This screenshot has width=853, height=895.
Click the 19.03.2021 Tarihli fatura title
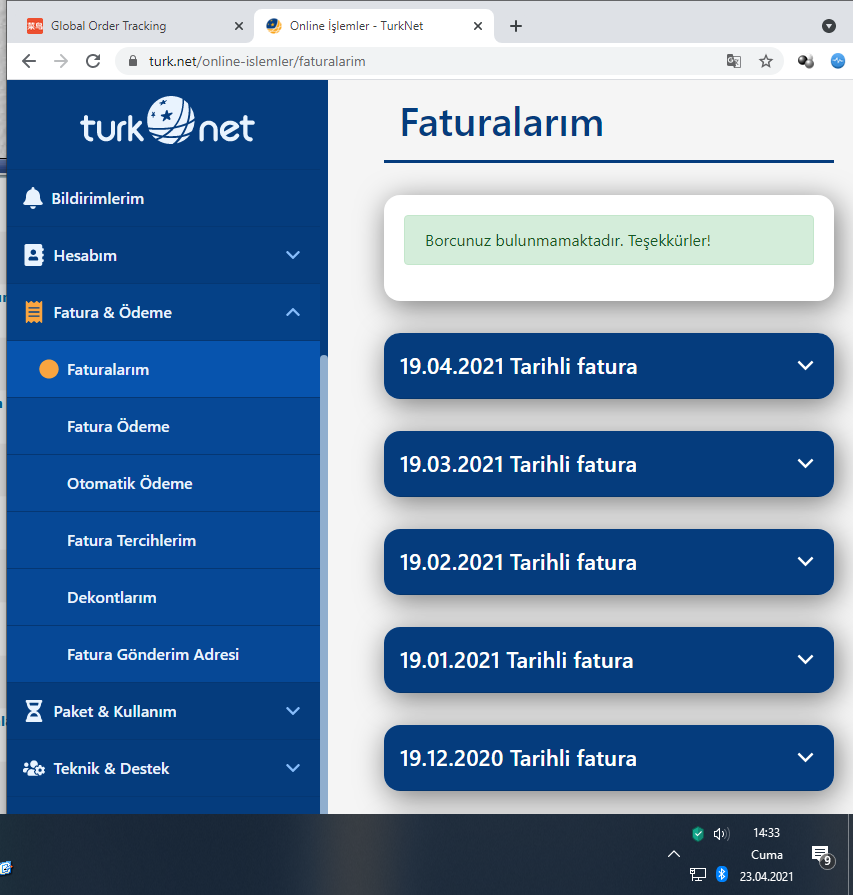click(x=518, y=465)
